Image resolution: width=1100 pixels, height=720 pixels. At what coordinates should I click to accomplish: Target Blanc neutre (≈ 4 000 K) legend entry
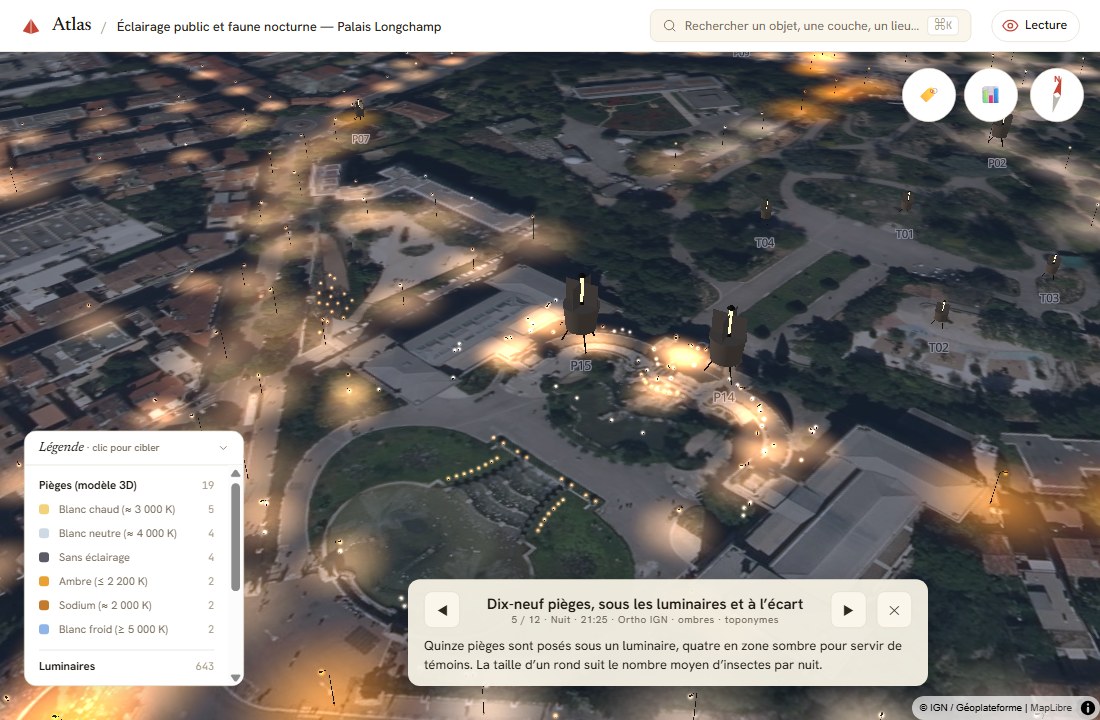tap(126, 533)
